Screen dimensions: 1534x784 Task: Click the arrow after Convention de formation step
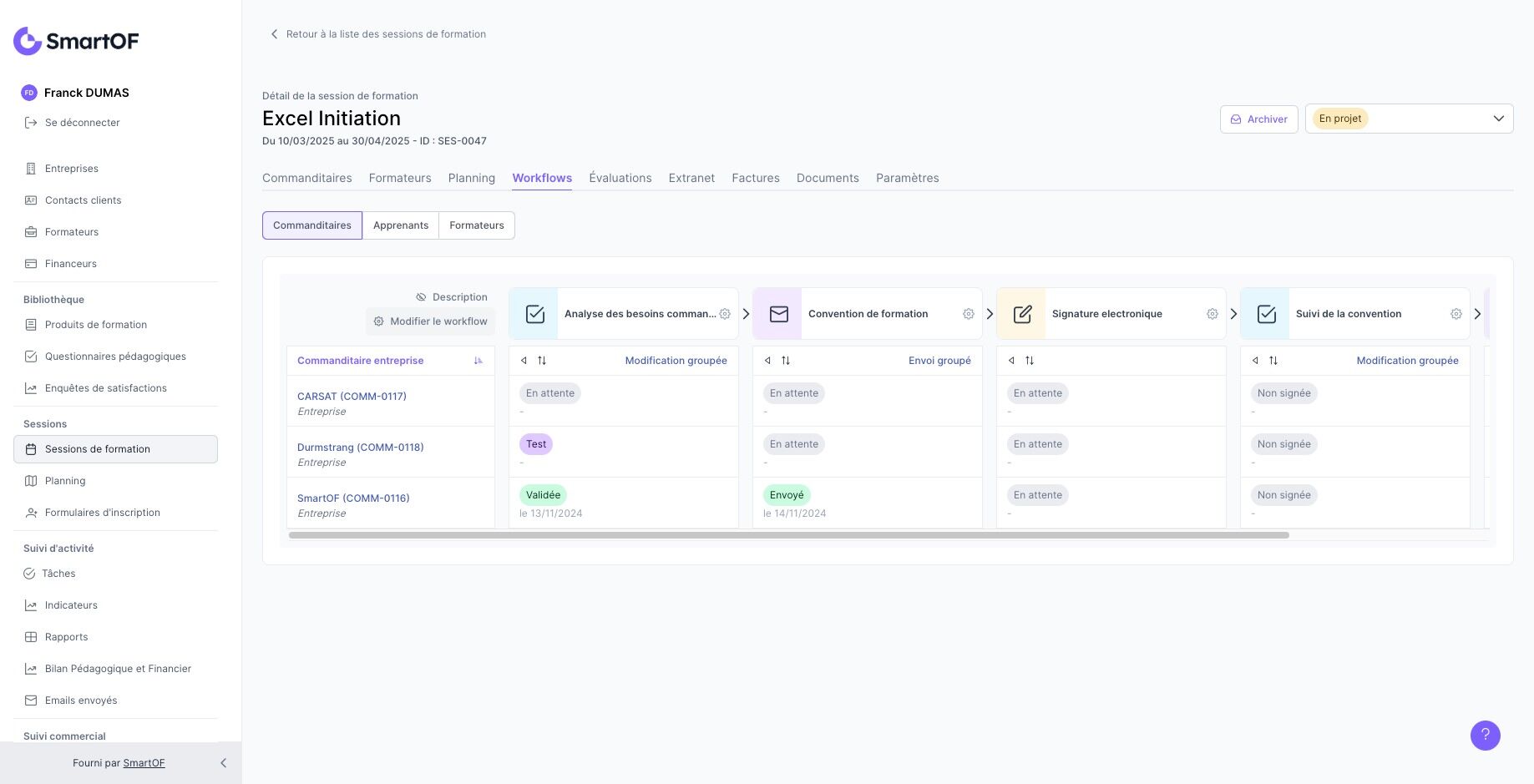point(990,314)
